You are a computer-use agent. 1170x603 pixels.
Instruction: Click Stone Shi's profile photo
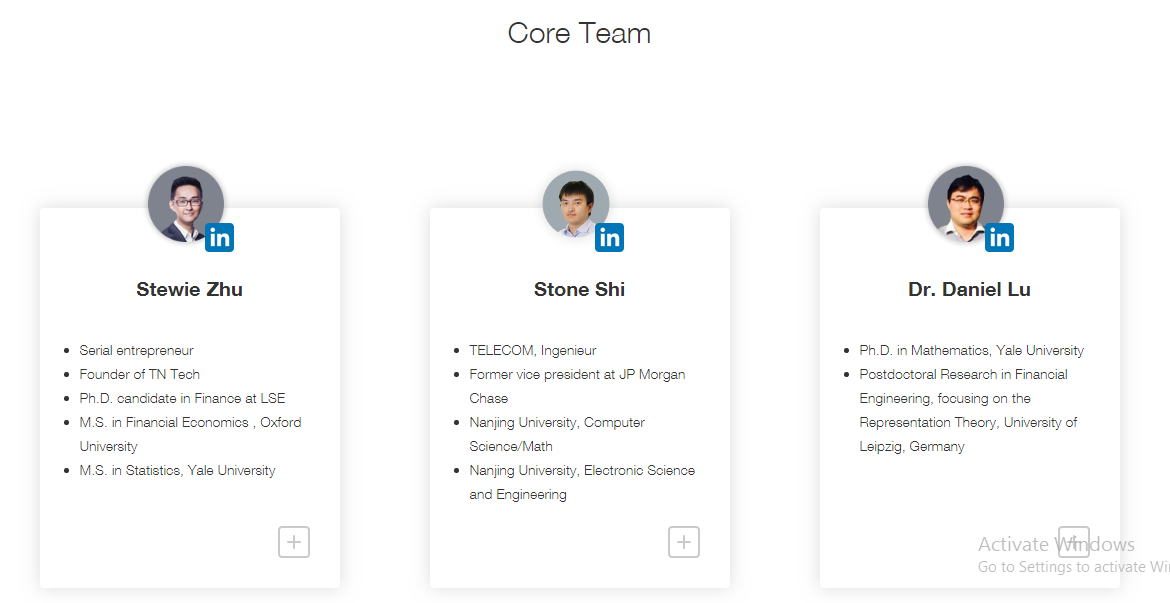575,203
